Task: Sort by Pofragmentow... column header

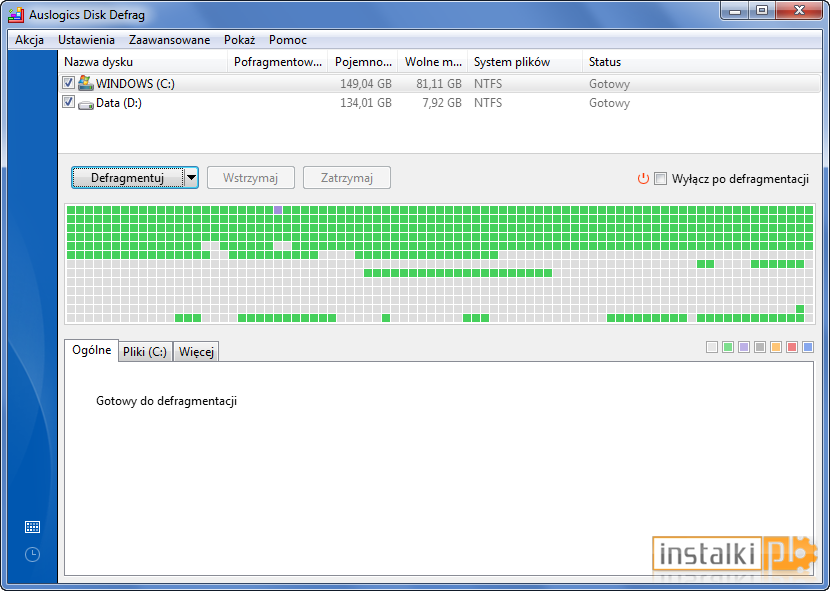Action: point(278,62)
